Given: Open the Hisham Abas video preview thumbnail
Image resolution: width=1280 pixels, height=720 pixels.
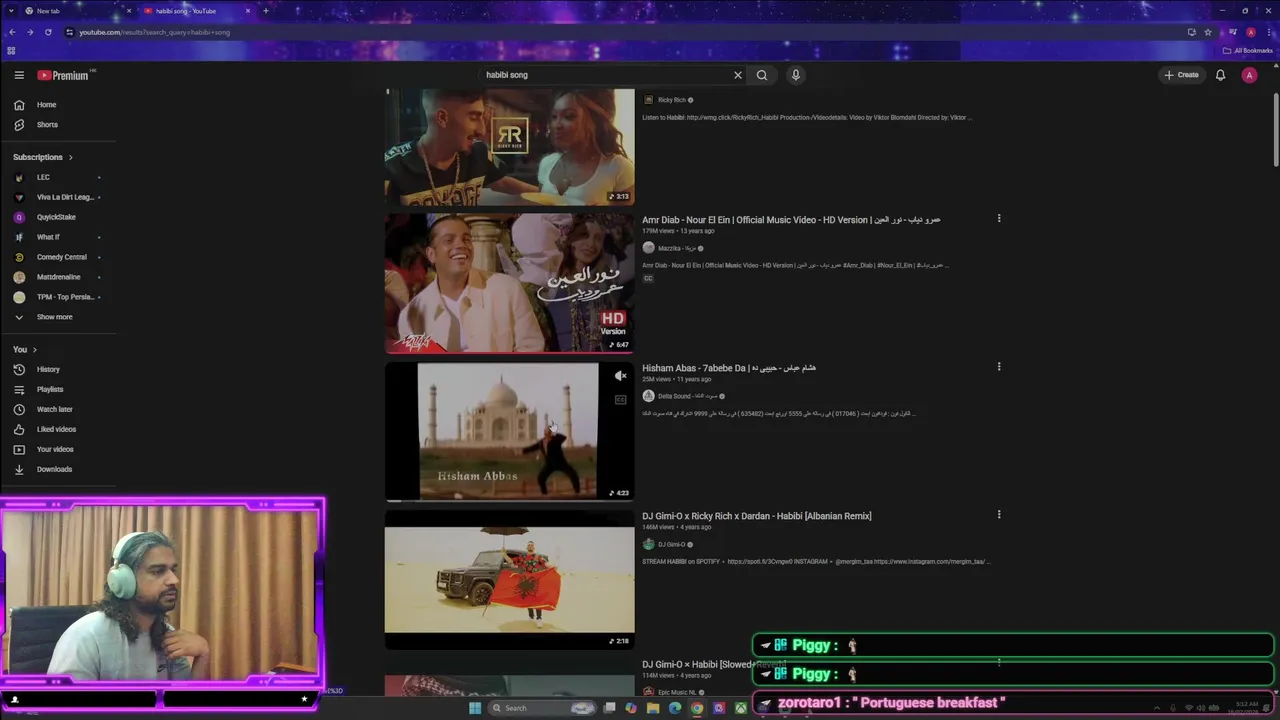Looking at the screenshot, I should click(x=510, y=431).
